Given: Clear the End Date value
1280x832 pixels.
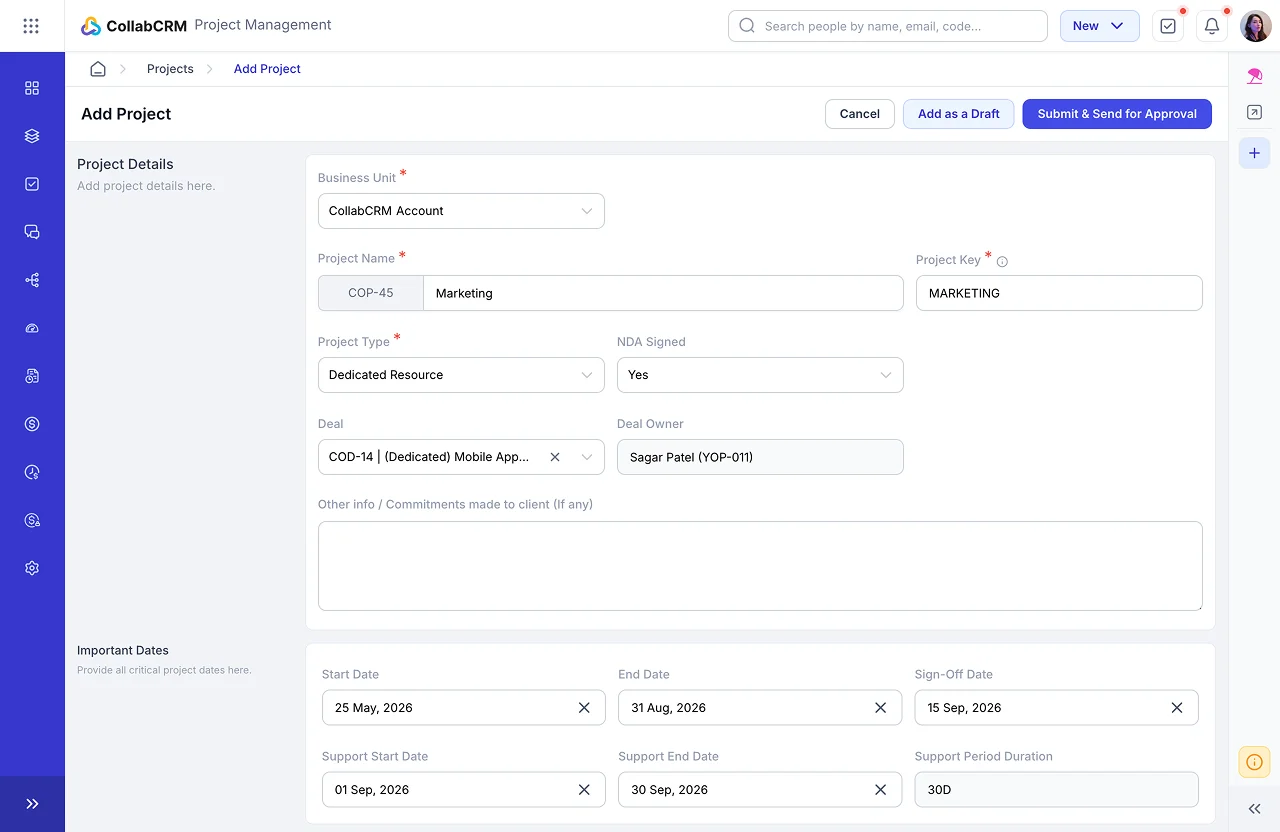Looking at the screenshot, I should (x=880, y=707).
